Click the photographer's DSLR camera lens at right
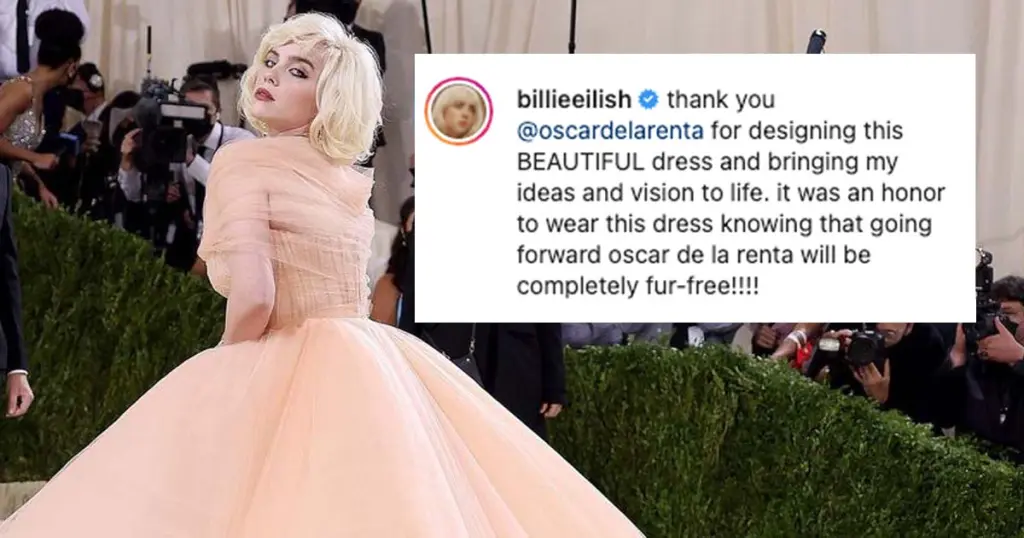This screenshot has width=1024, height=538. click(863, 349)
